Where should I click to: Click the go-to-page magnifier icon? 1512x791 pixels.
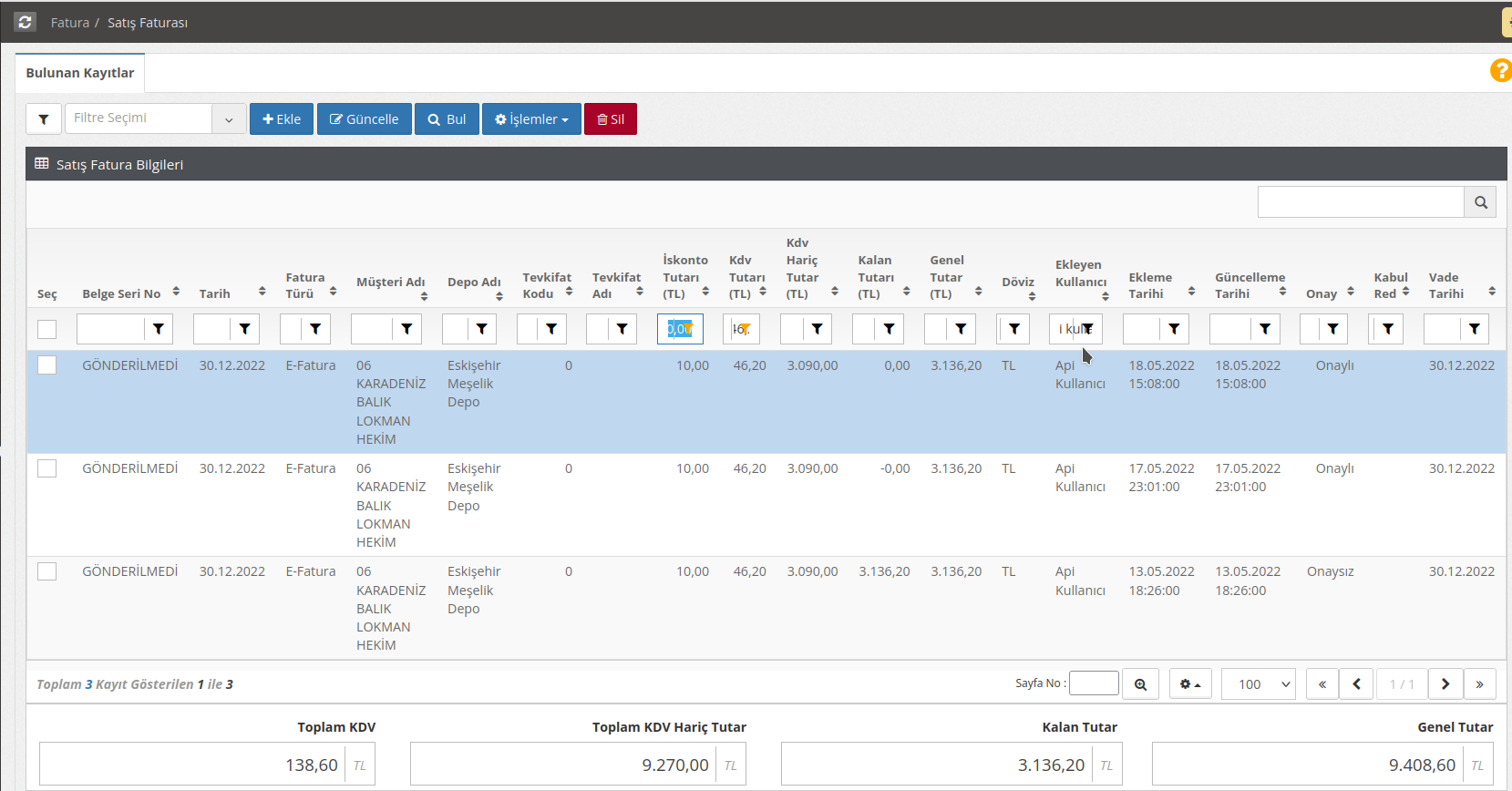pos(1140,684)
